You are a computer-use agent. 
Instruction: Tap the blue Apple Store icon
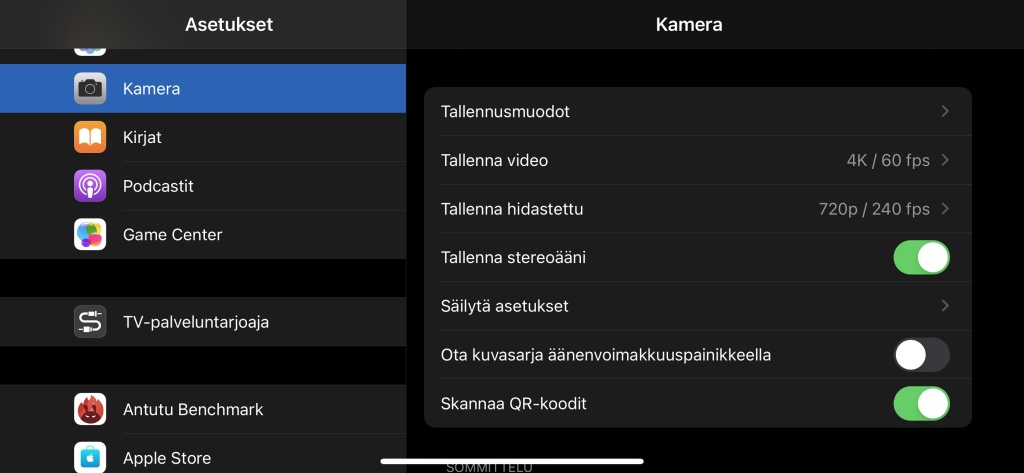89,457
